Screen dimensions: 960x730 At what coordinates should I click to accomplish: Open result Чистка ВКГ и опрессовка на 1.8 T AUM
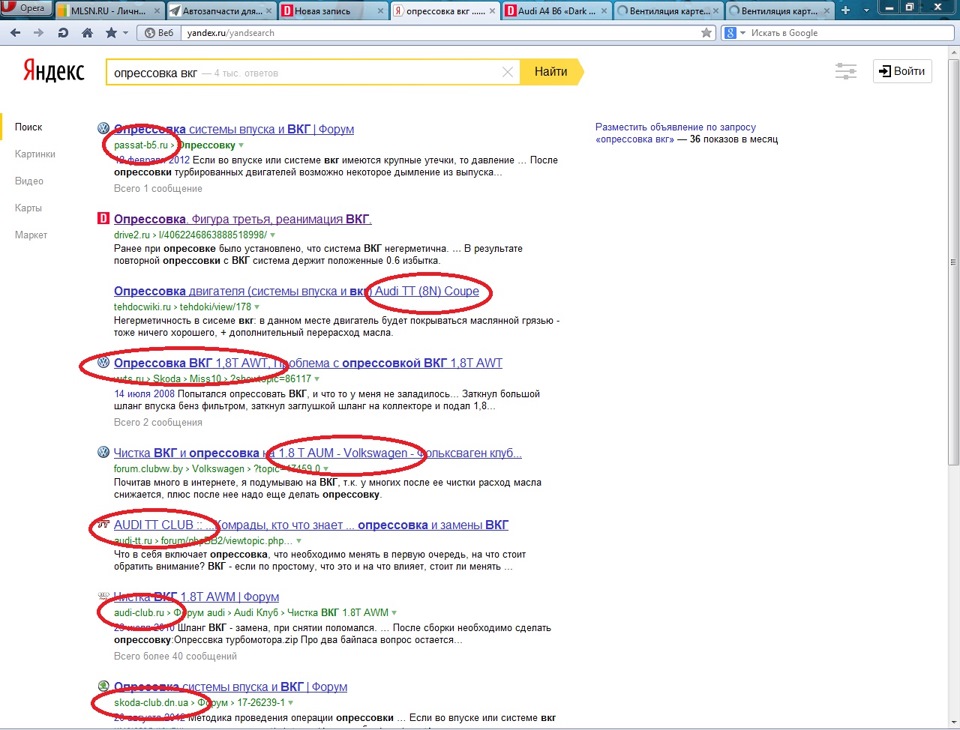318,453
